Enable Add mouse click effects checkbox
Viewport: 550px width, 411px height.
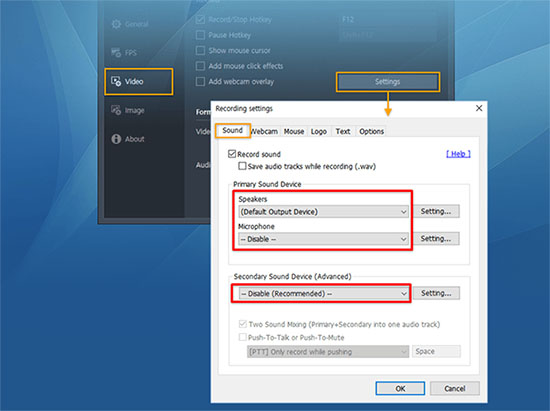(x=200, y=66)
